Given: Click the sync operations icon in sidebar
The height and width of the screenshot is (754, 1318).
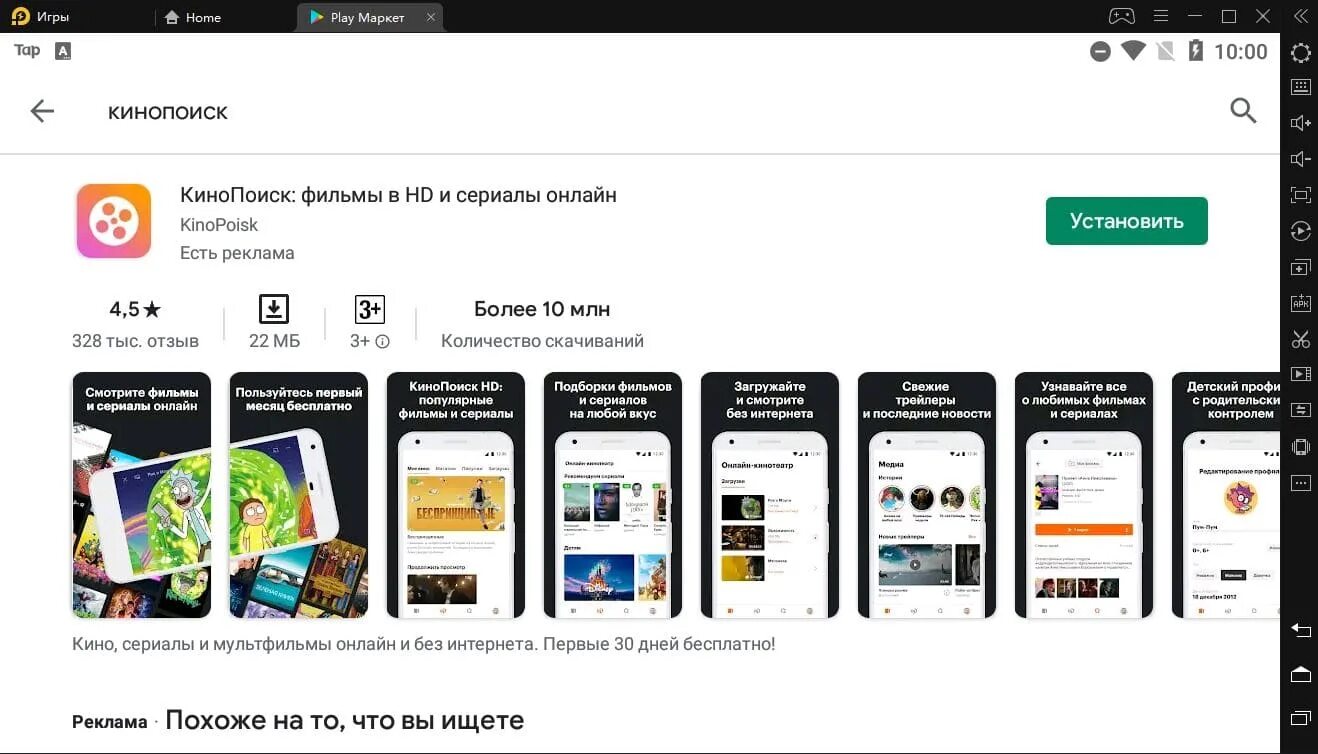Looking at the screenshot, I should coord(1300,410).
